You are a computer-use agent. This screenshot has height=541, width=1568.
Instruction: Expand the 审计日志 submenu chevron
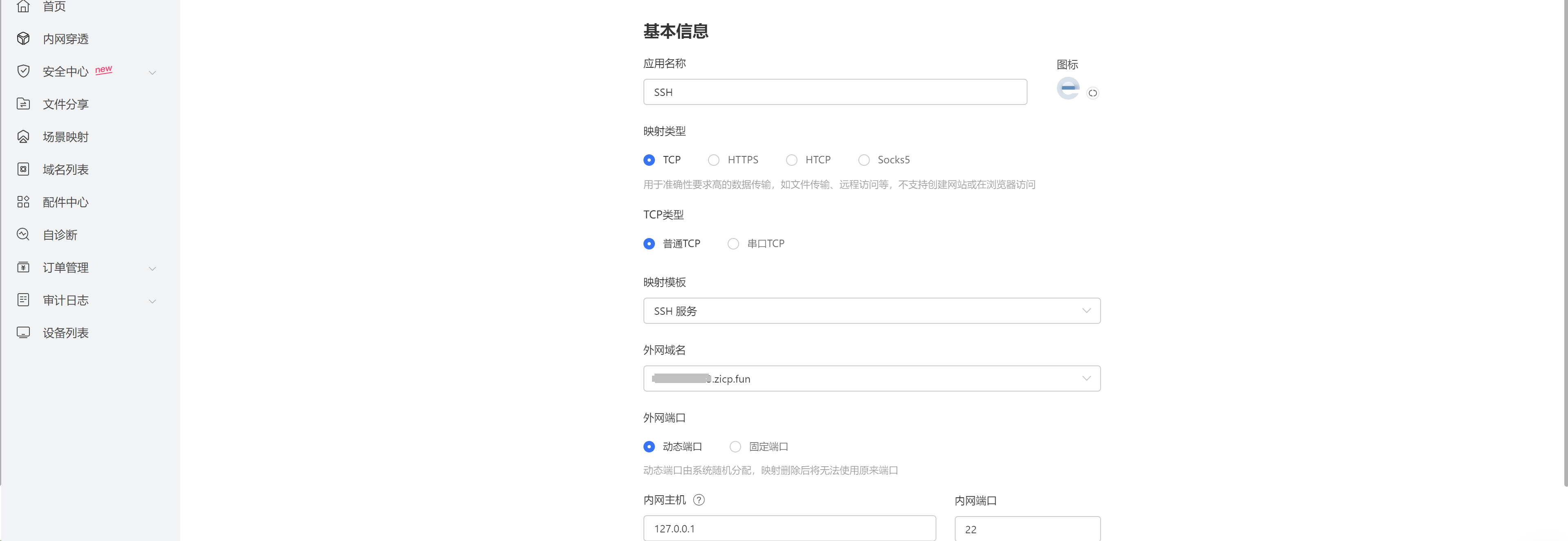coord(152,301)
